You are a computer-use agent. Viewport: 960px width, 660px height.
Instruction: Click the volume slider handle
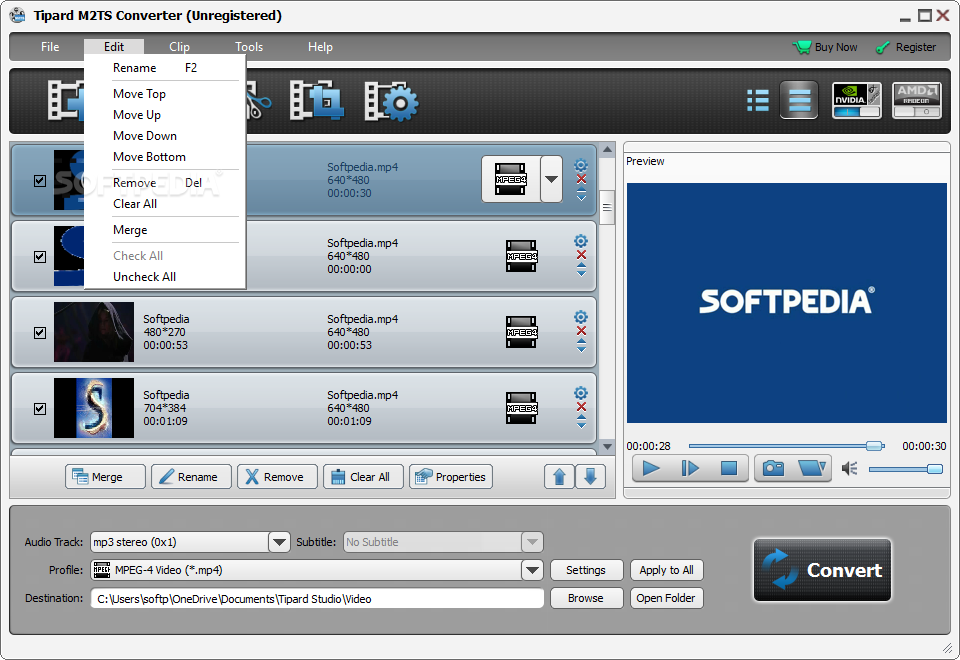934,469
